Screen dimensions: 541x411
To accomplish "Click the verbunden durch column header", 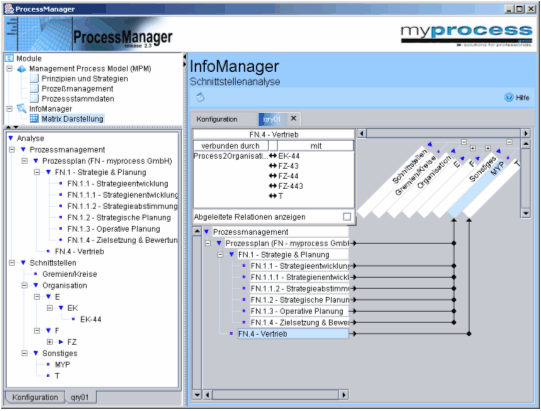I will tap(230, 146).
